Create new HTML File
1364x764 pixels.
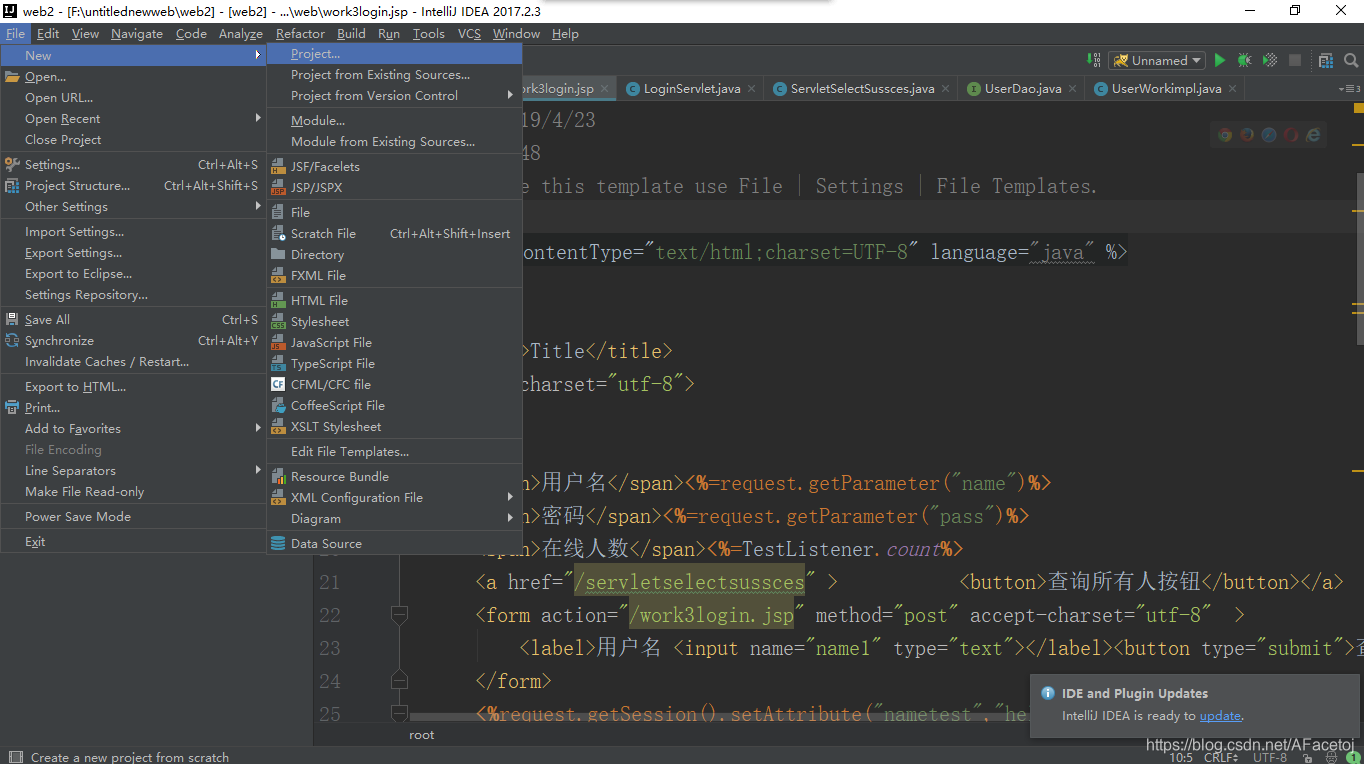tap(395, 301)
